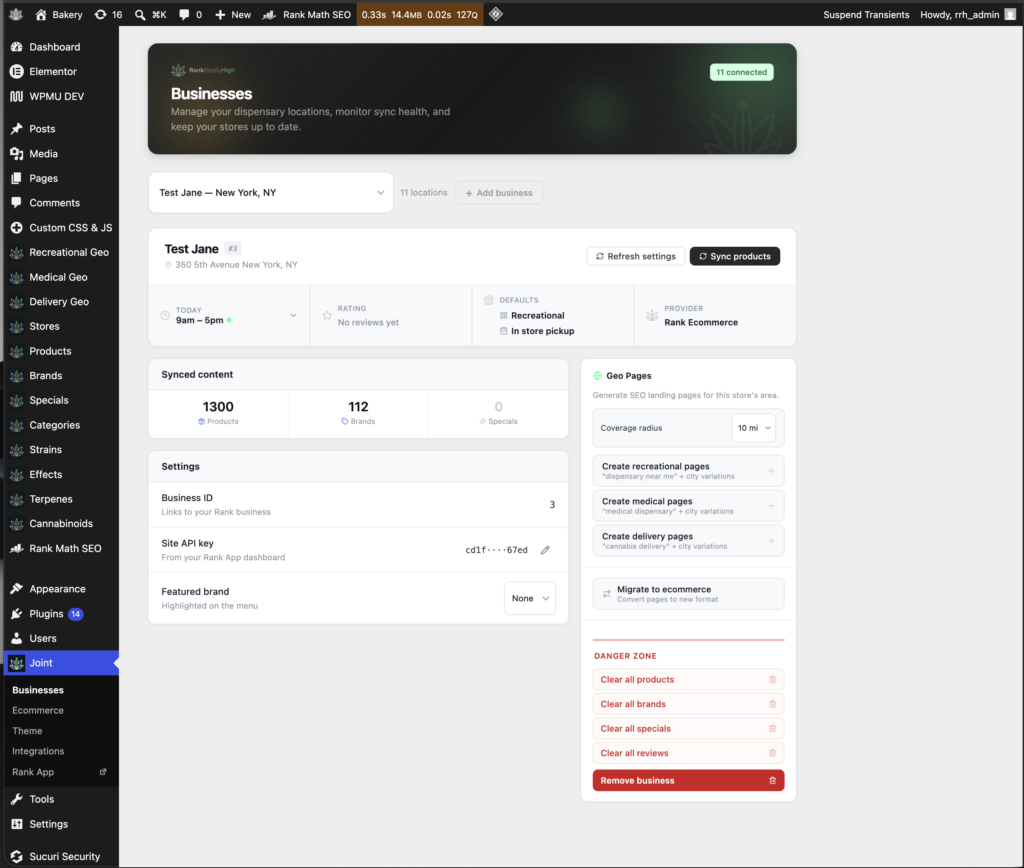Viewport: 1024px width, 868px height.
Task: Click Refresh settings button
Action: click(x=636, y=256)
